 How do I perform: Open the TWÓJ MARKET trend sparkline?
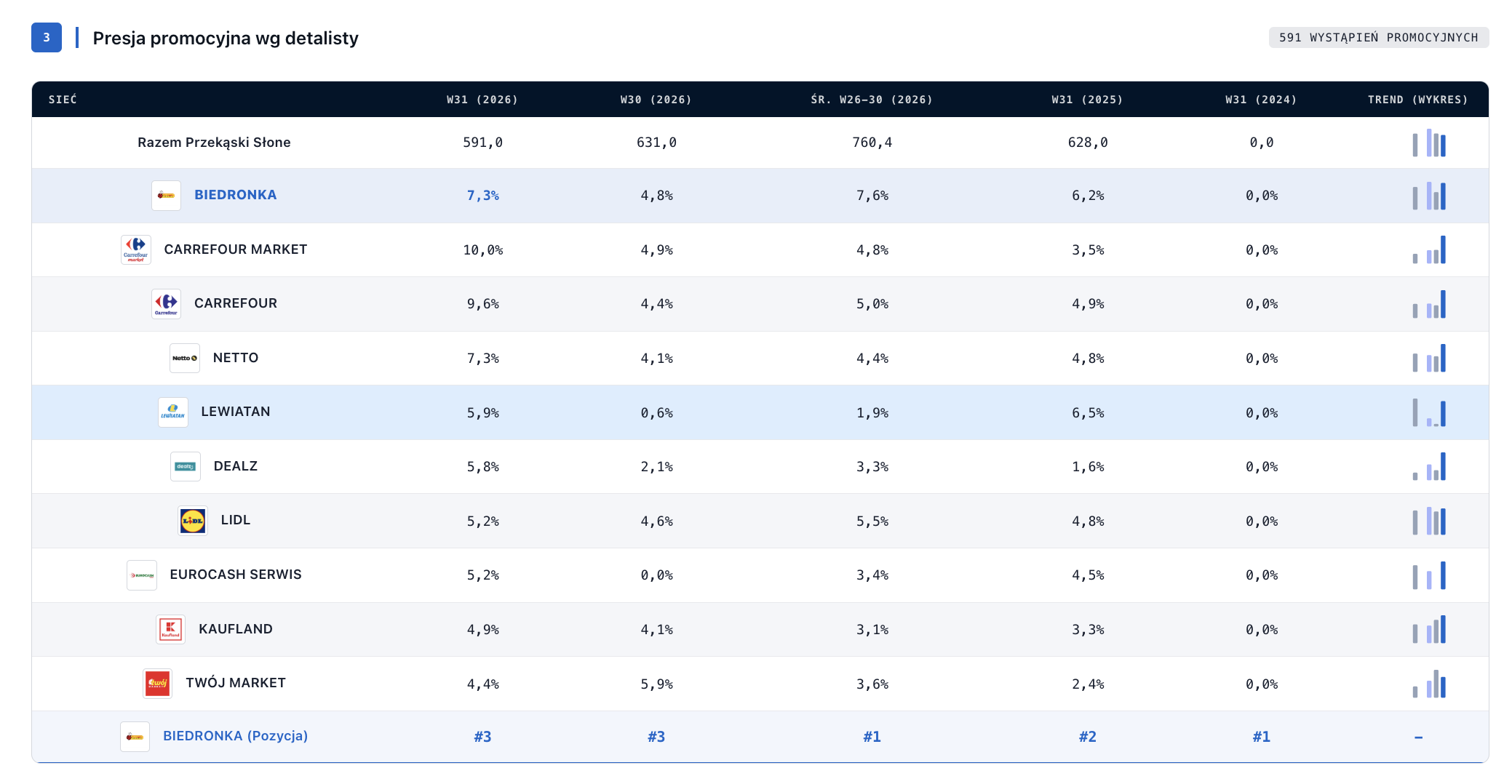pos(1429,684)
